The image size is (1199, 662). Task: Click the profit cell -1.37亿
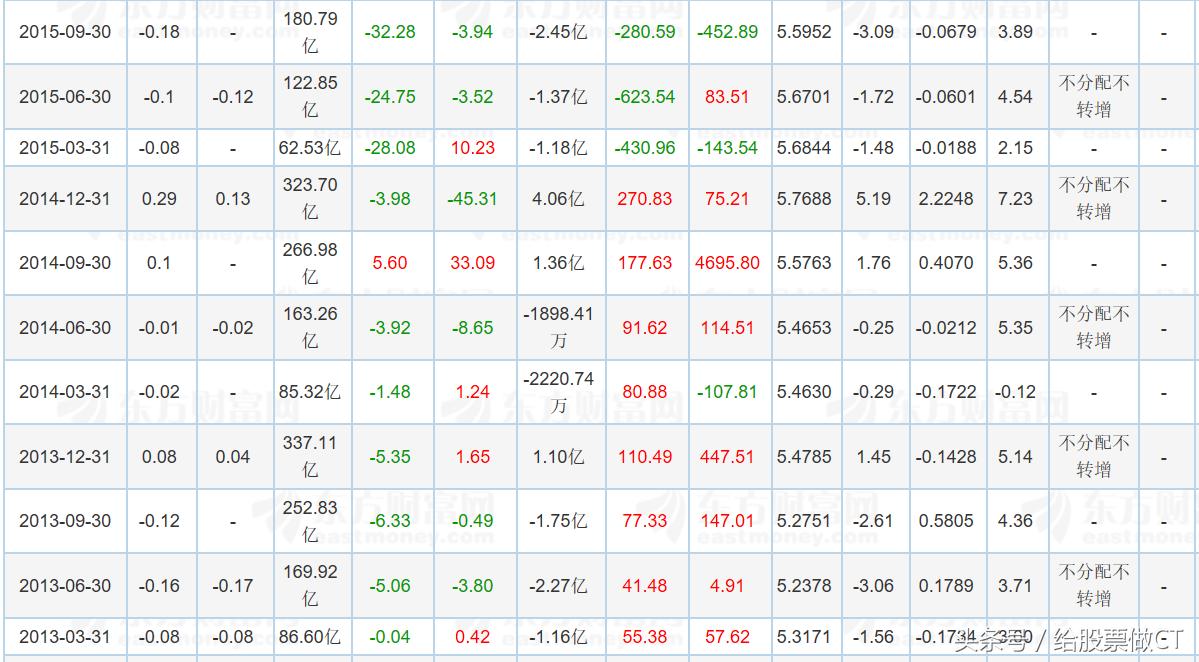[x=558, y=97]
